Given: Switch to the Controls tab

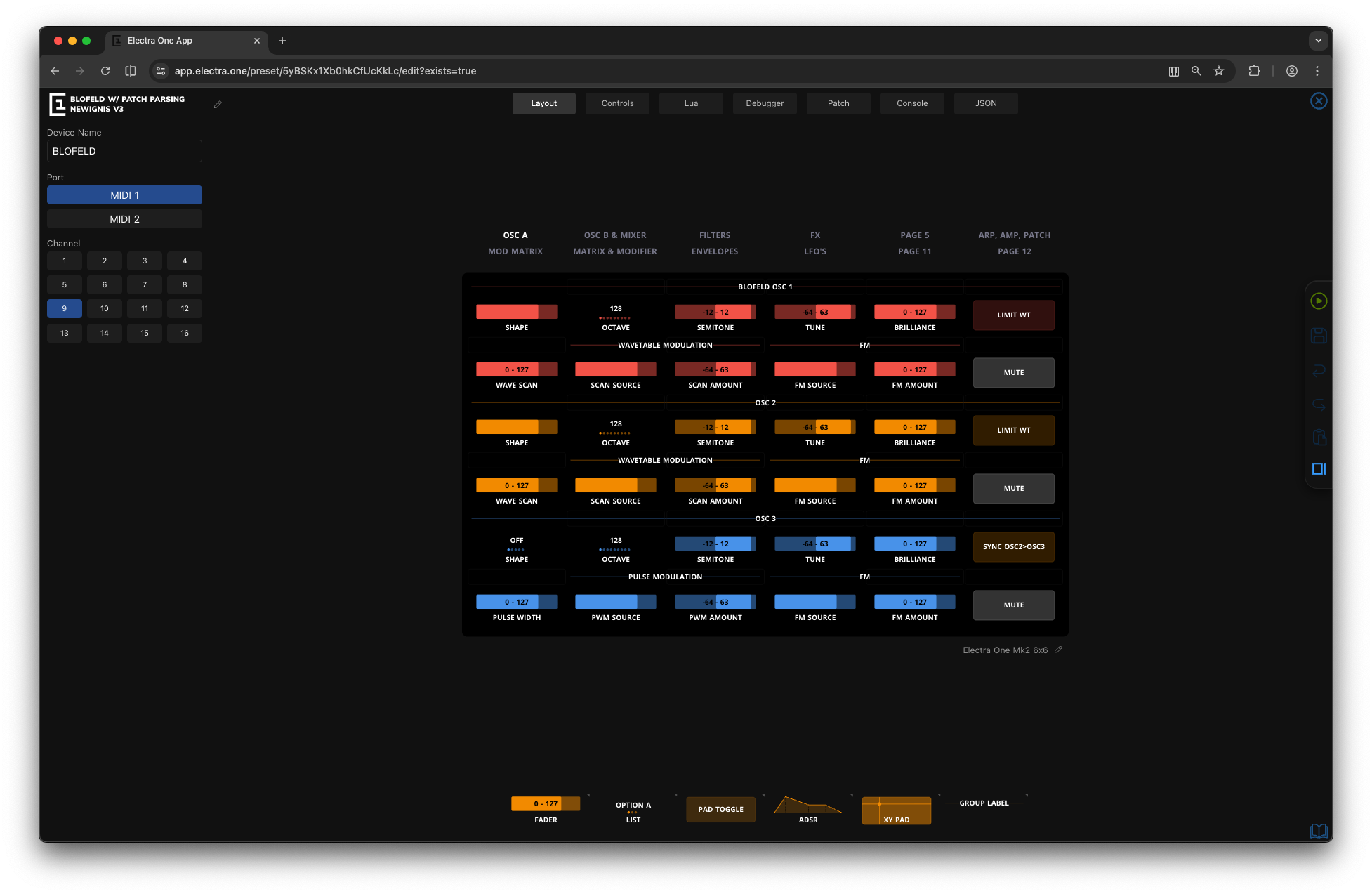Looking at the screenshot, I should pyautogui.click(x=617, y=103).
